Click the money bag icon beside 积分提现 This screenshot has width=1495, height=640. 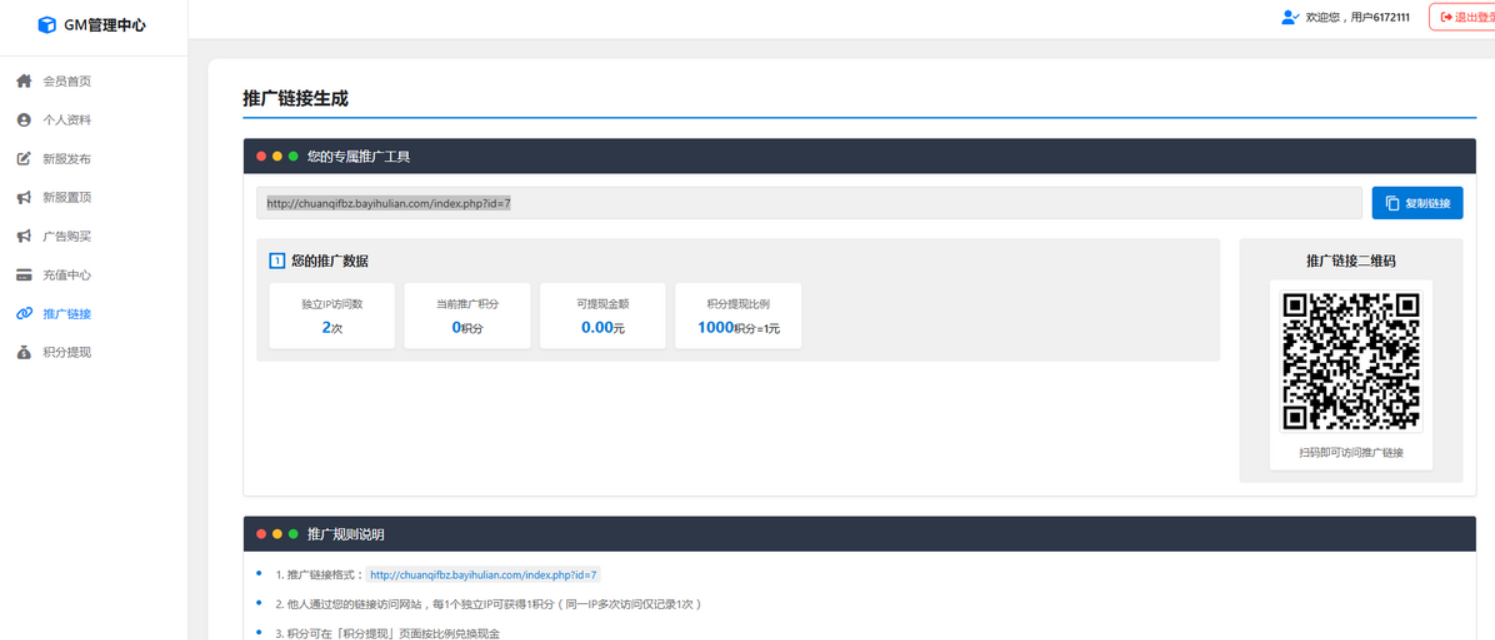[24, 353]
